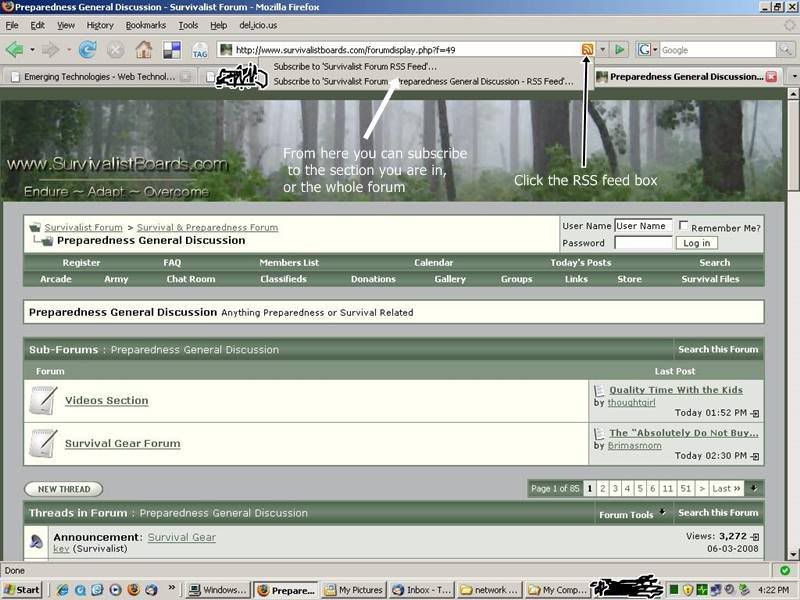Click the NEW THREAD button

click(x=64, y=489)
